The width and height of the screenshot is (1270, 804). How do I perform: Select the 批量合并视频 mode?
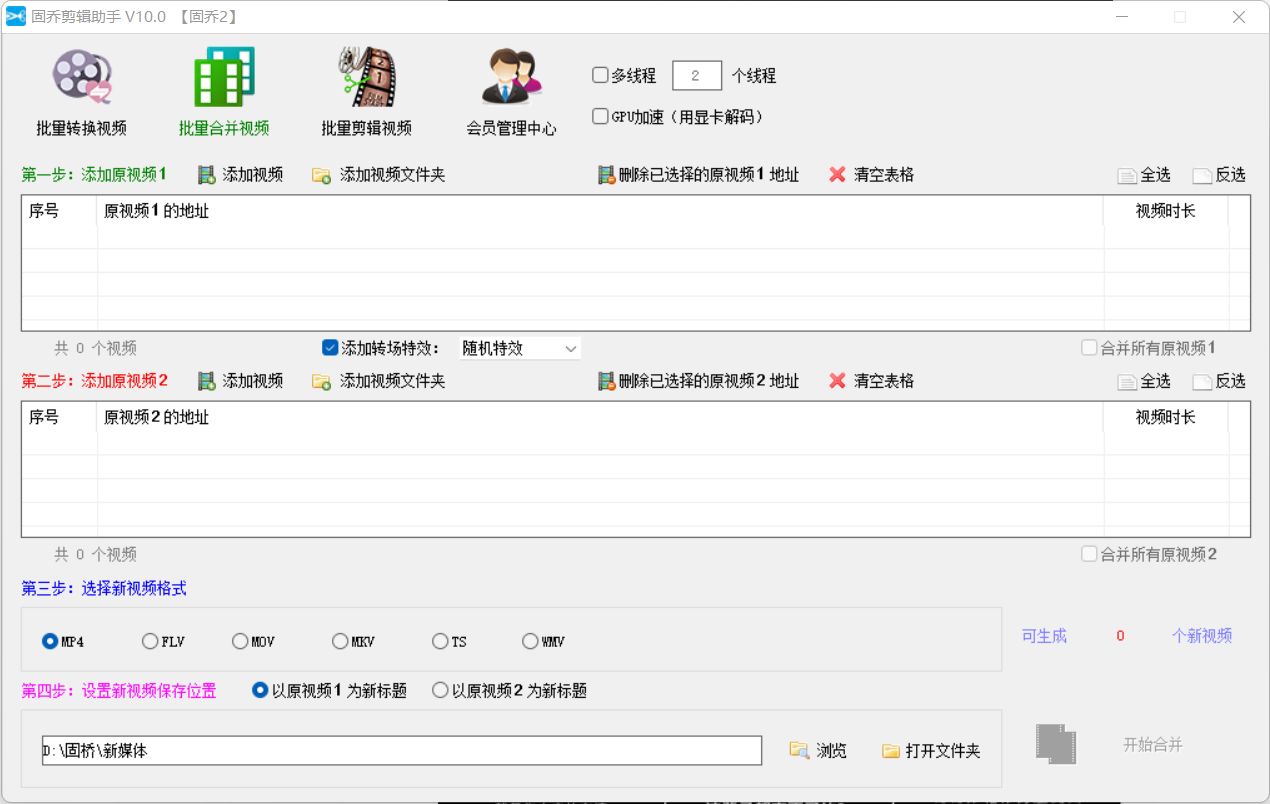pyautogui.click(x=224, y=92)
